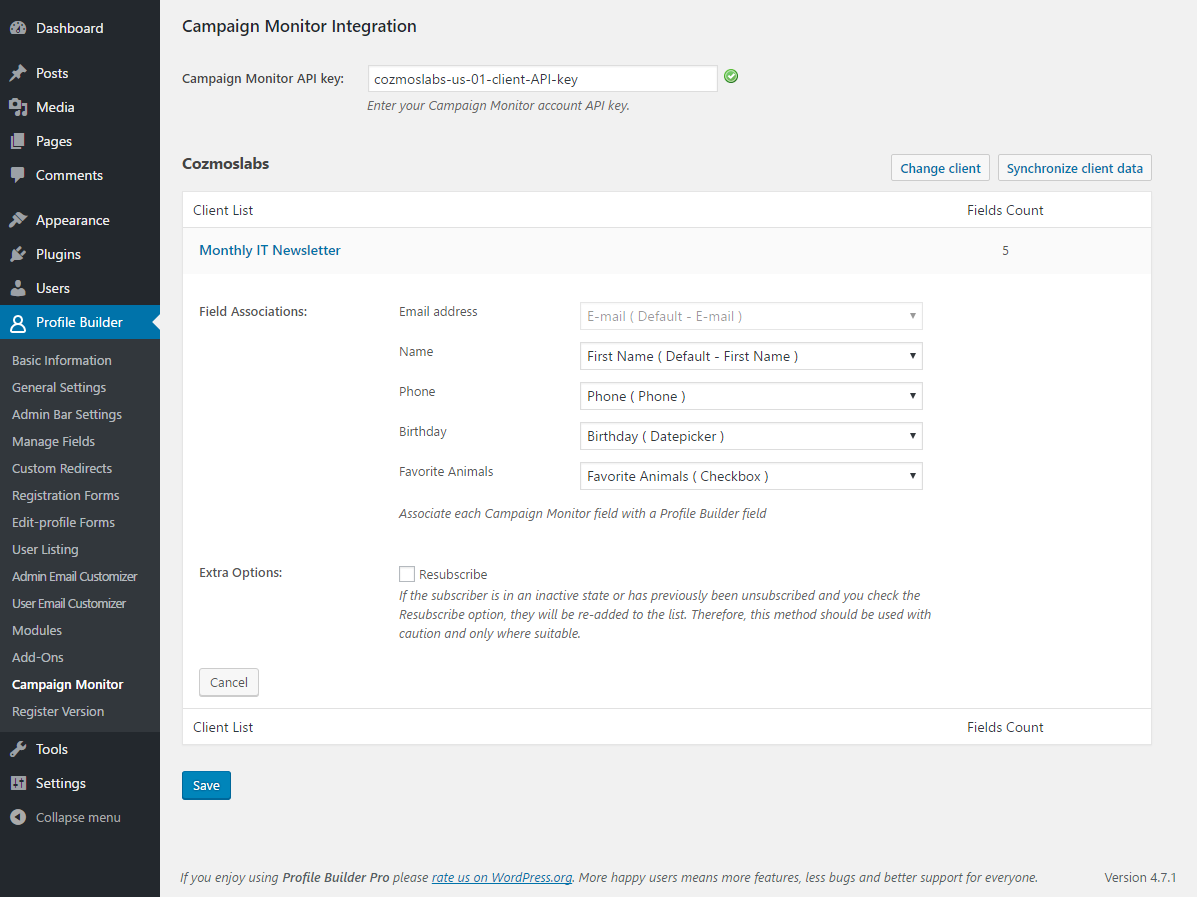Open the Appearance menu
1197x897 pixels.
click(73, 220)
